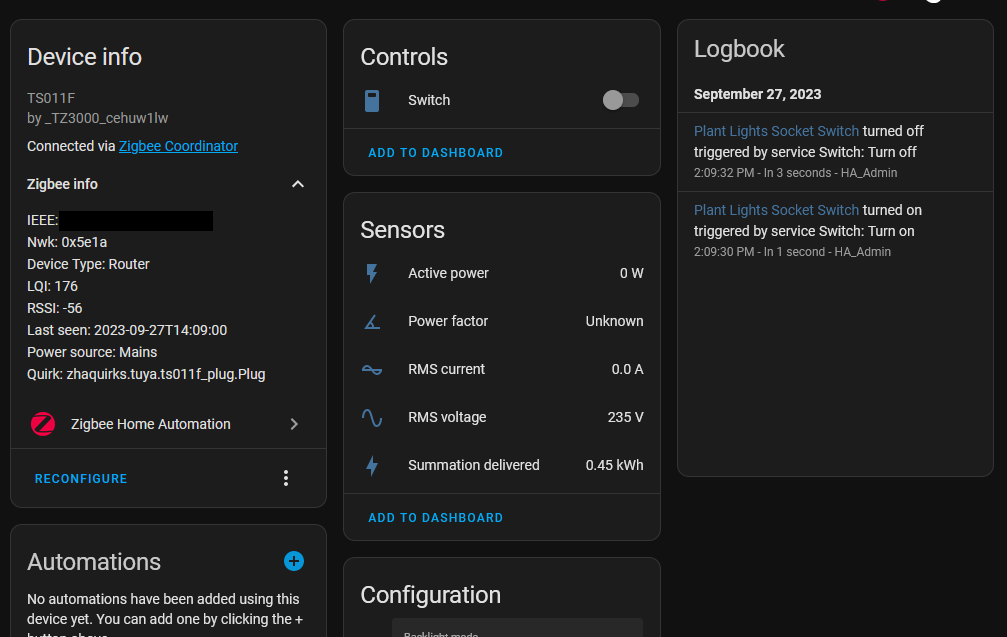The height and width of the screenshot is (637, 1007).
Task: Click the RMS current wave icon
Action: 374,369
